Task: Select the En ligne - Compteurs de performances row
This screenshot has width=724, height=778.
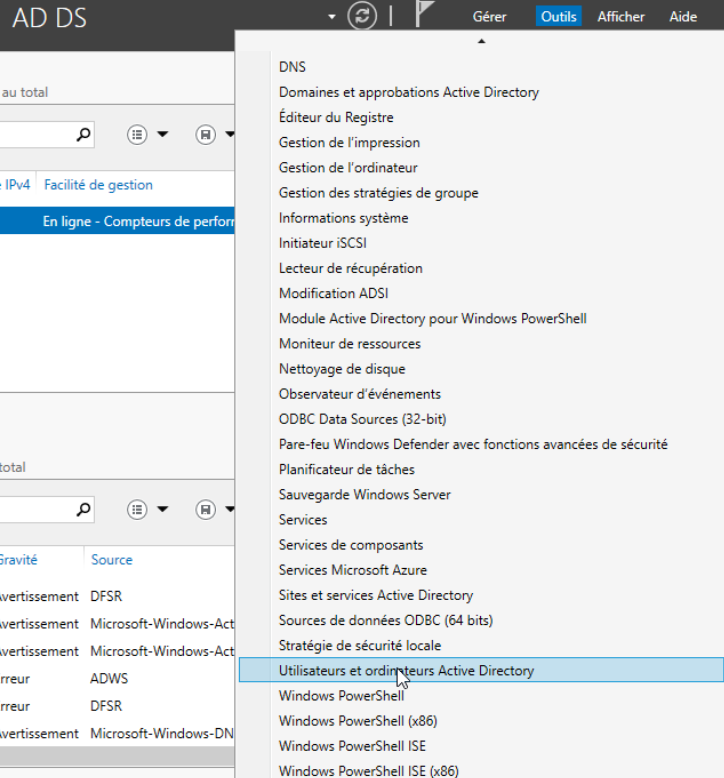Action: click(117, 221)
